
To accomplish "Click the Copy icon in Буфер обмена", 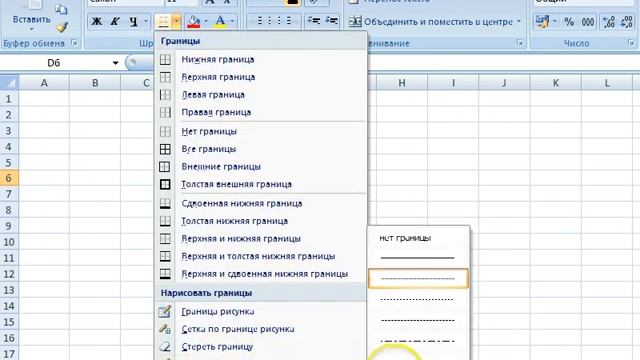I will click(x=61, y=9).
